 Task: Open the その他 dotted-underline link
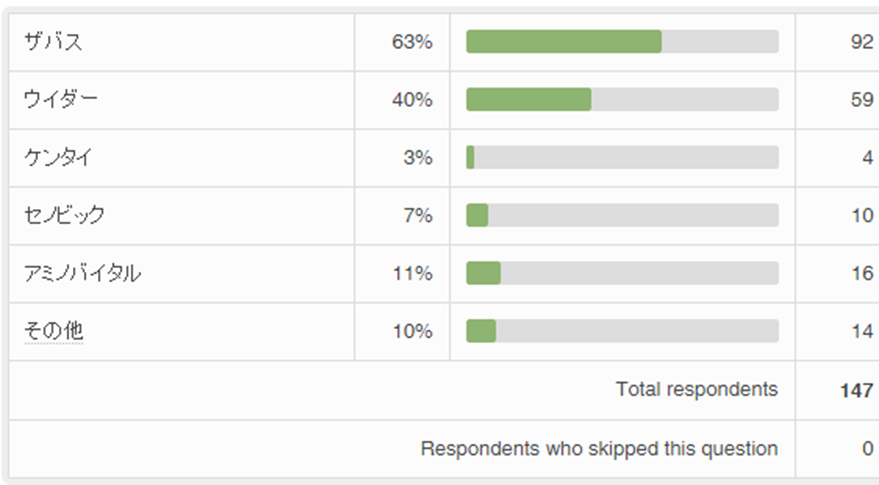click(x=54, y=331)
